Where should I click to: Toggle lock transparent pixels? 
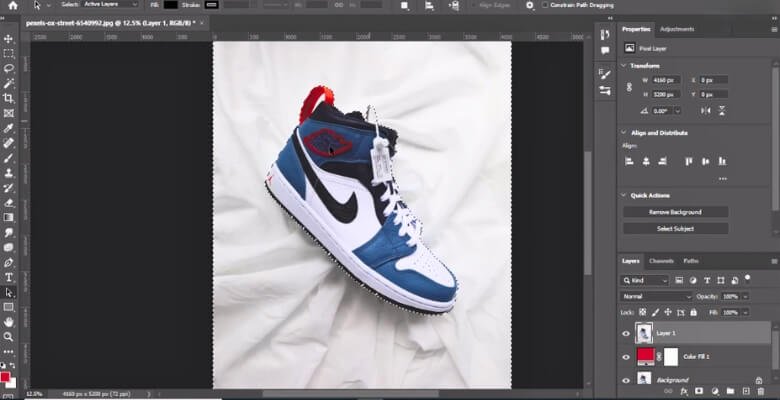[x=642, y=312]
